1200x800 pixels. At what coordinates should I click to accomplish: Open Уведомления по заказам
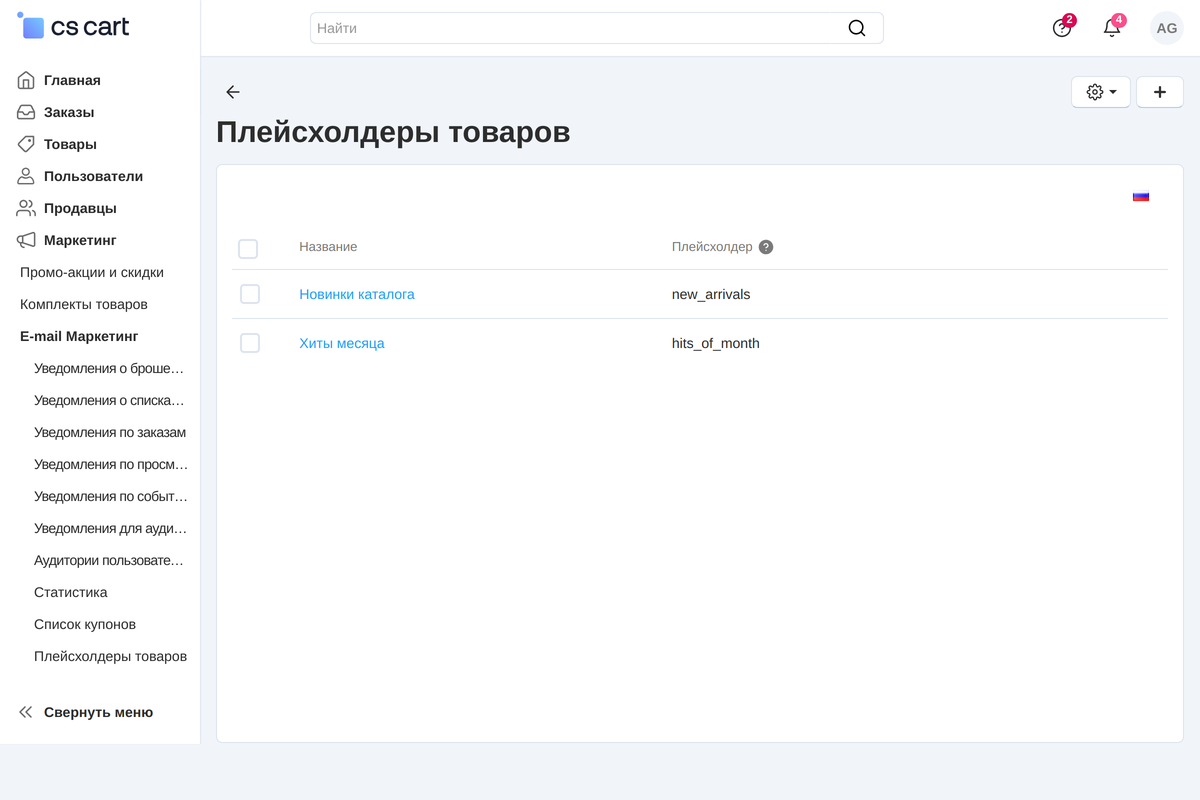click(110, 432)
